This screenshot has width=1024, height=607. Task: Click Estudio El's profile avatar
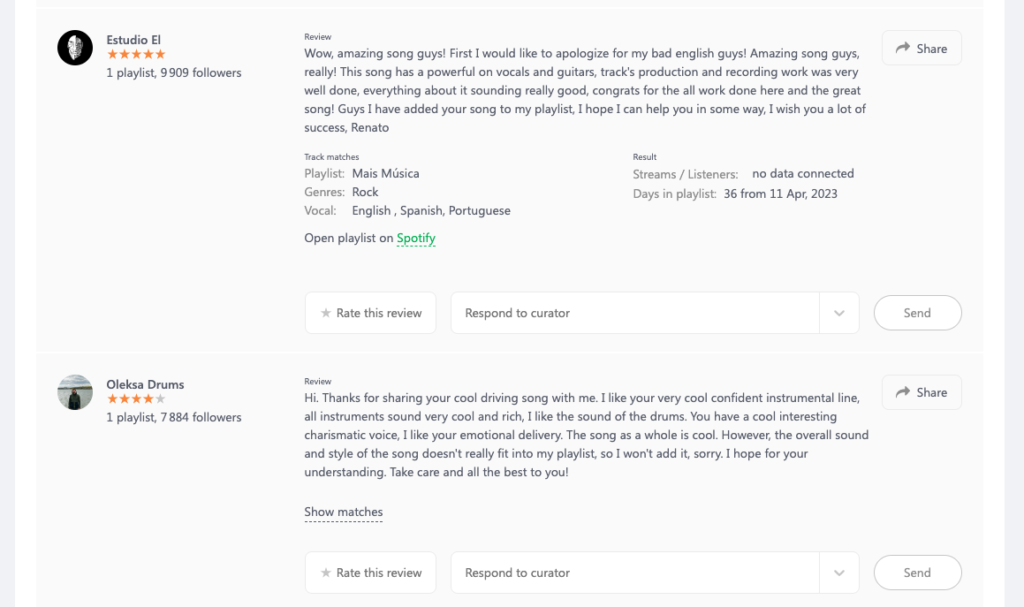[75, 48]
